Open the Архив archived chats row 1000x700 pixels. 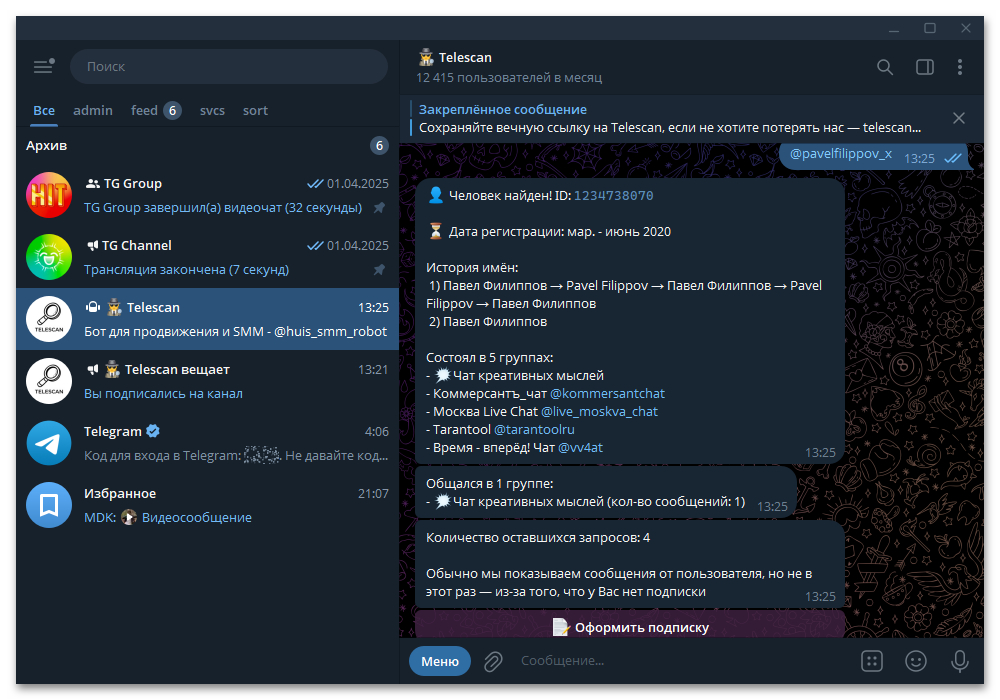point(207,146)
